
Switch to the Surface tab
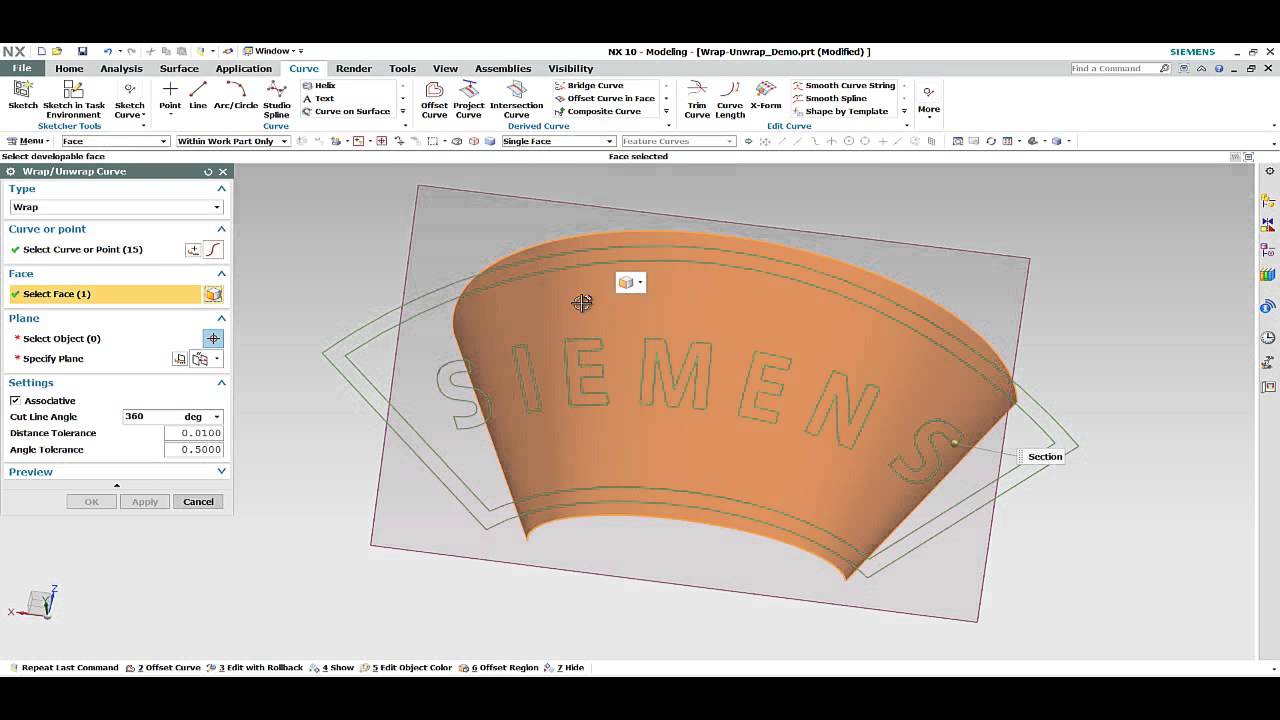[x=179, y=68]
